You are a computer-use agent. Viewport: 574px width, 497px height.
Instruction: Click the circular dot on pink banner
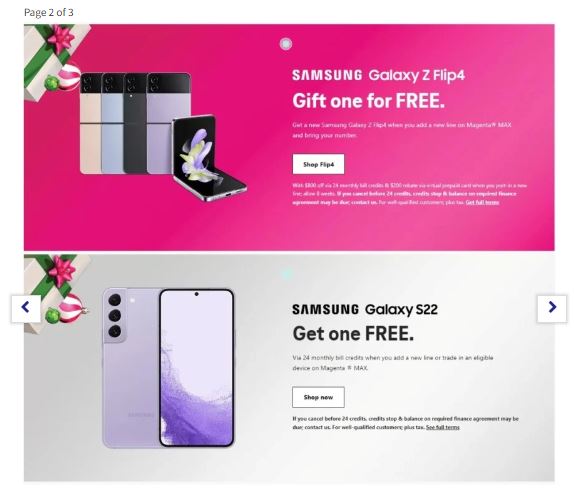[x=286, y=44]
